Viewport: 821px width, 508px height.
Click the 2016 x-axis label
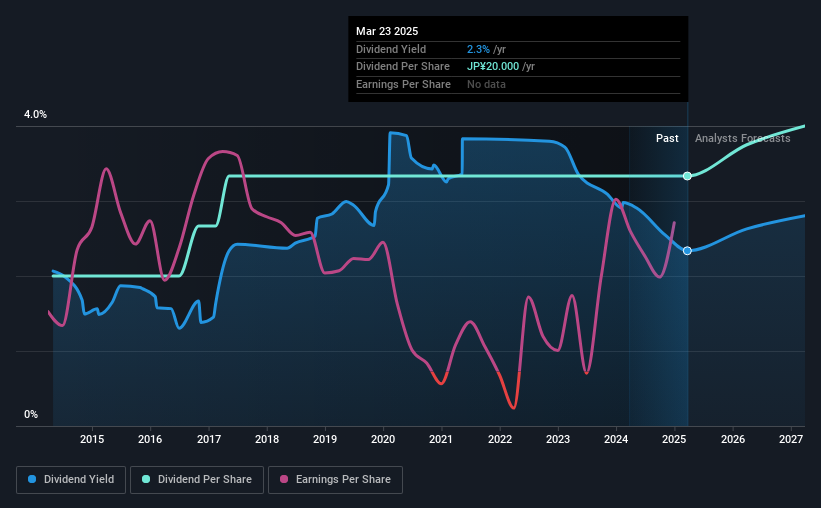pyautogui.click(x=150, y=439)
